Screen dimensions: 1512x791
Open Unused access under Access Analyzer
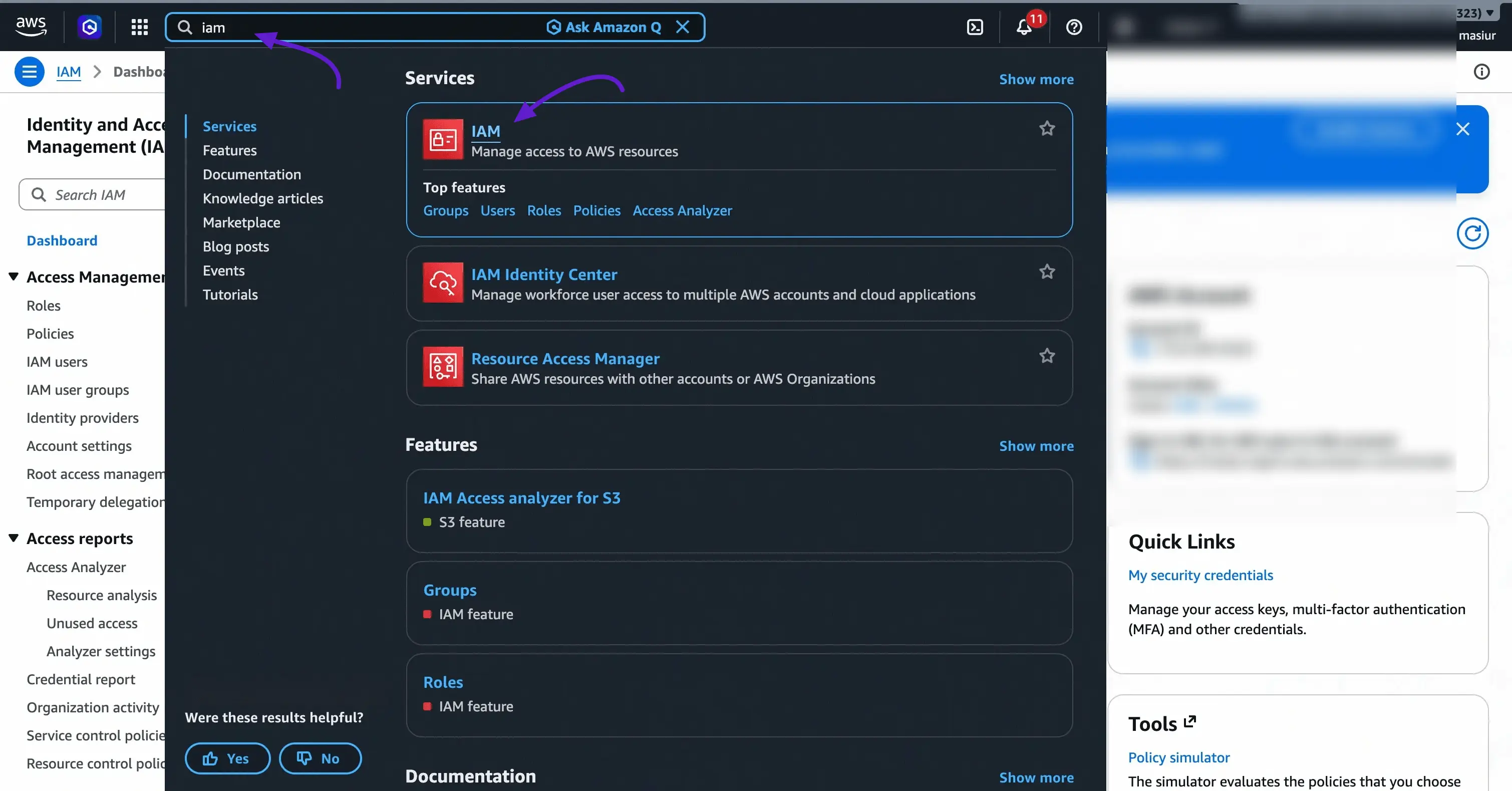tap(92, 623)
